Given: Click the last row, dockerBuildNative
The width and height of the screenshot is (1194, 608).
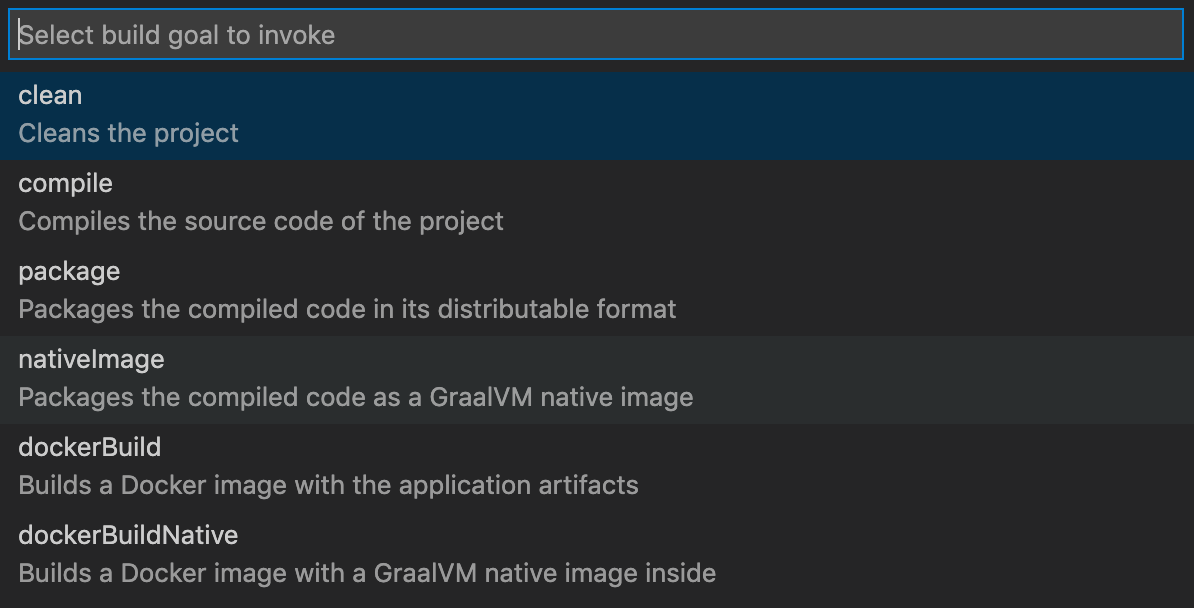Looking at the screenshot, I should pos(597,556).
